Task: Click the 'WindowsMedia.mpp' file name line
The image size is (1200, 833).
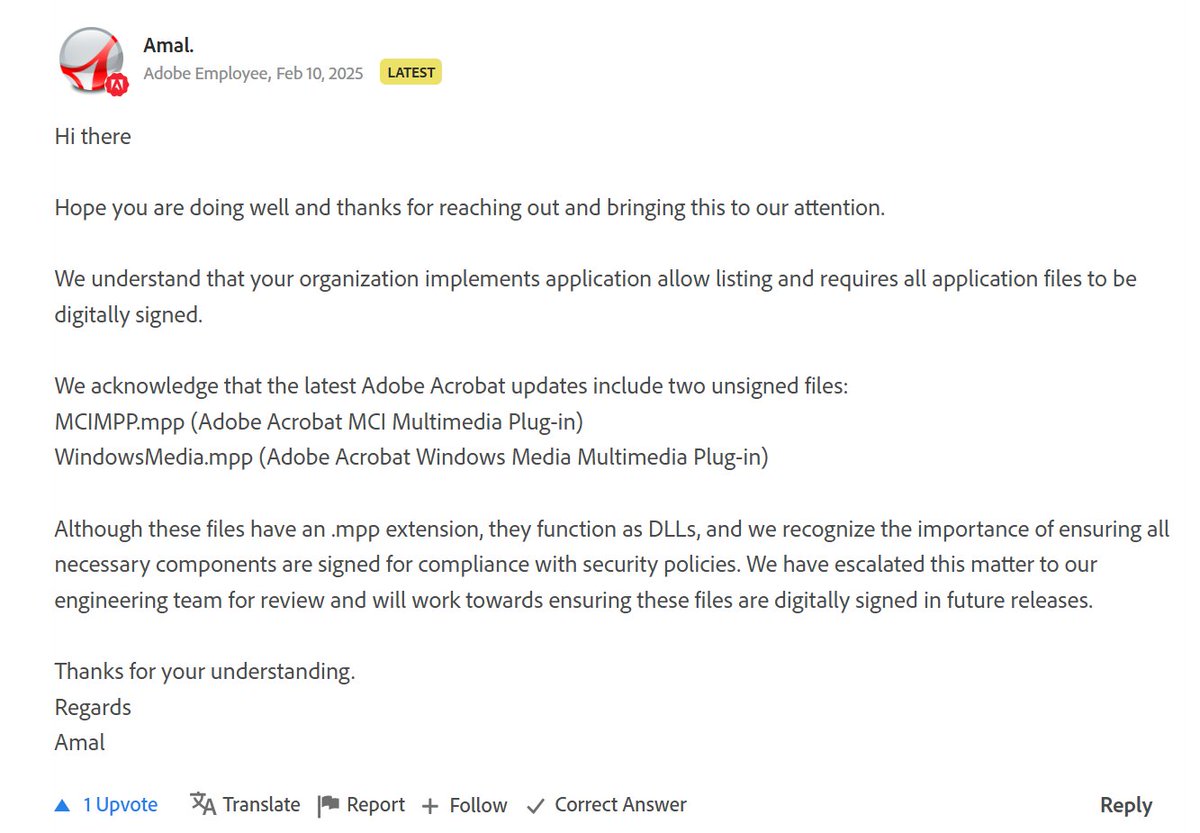Action: [411, 458]
